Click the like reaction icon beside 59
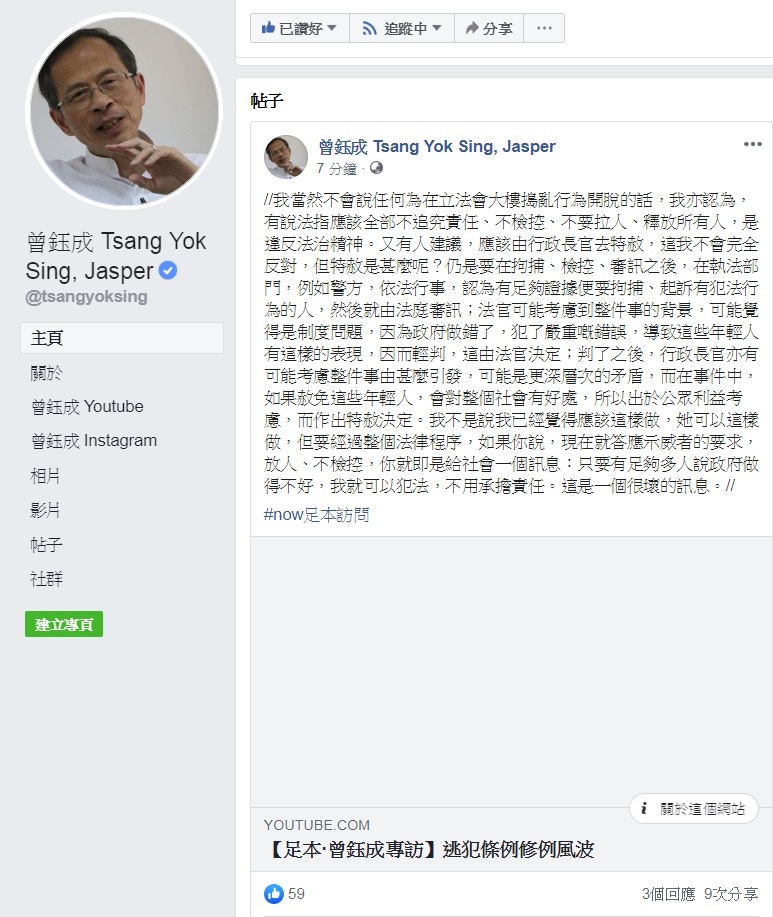Viewport: 773px width, 917px height. click(x=274, y=894)
